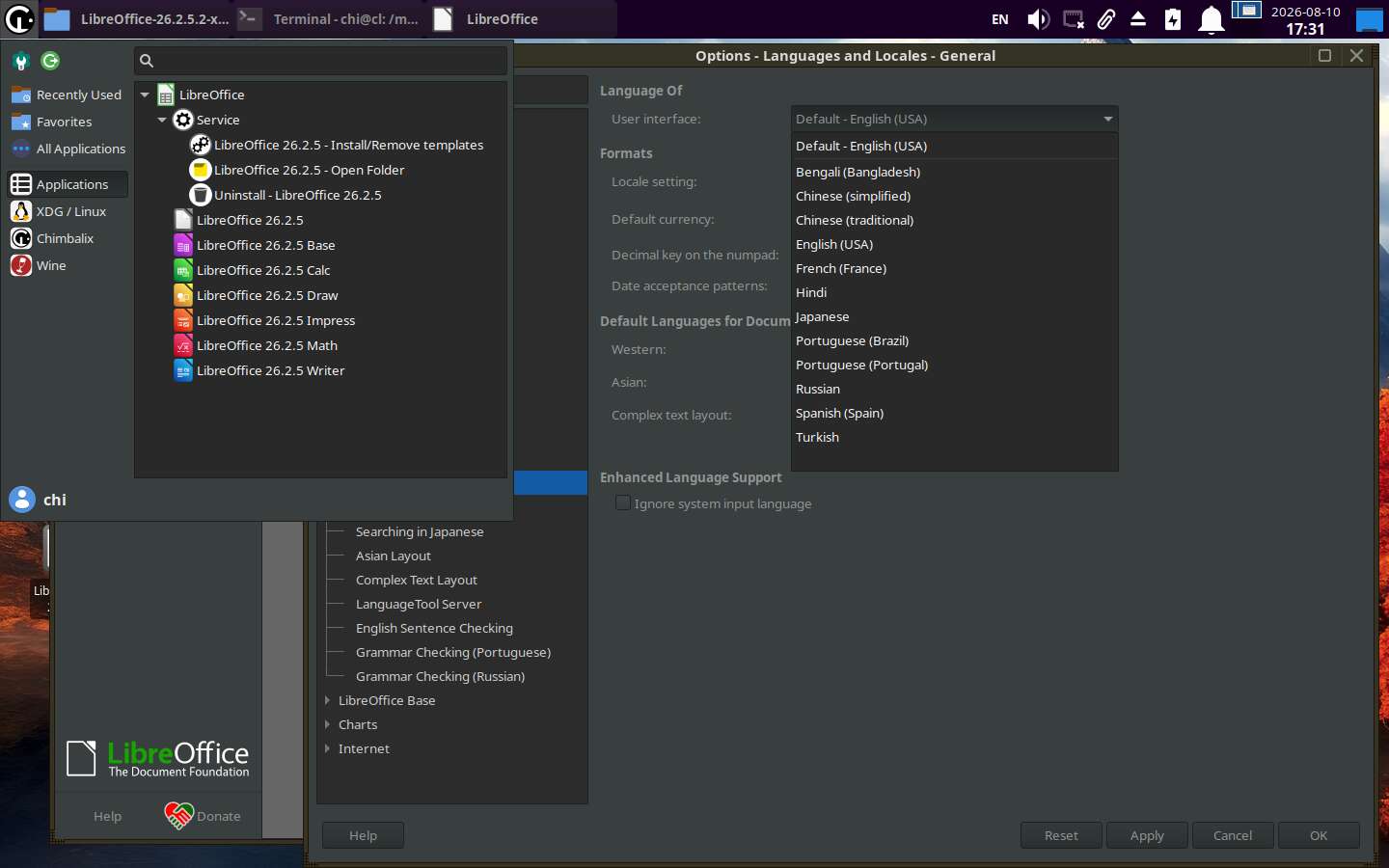Open LanguageTool Server options page
The image size is (1389, 868).
click(x=419, y=604)
